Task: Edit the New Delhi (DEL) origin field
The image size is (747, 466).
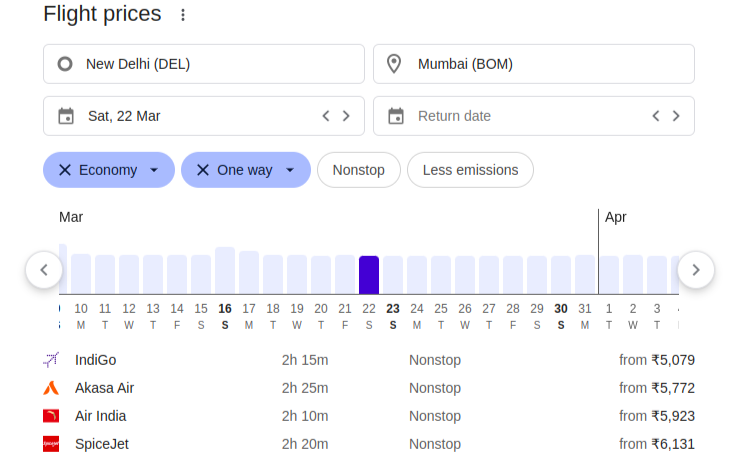Action: point(204,64)
